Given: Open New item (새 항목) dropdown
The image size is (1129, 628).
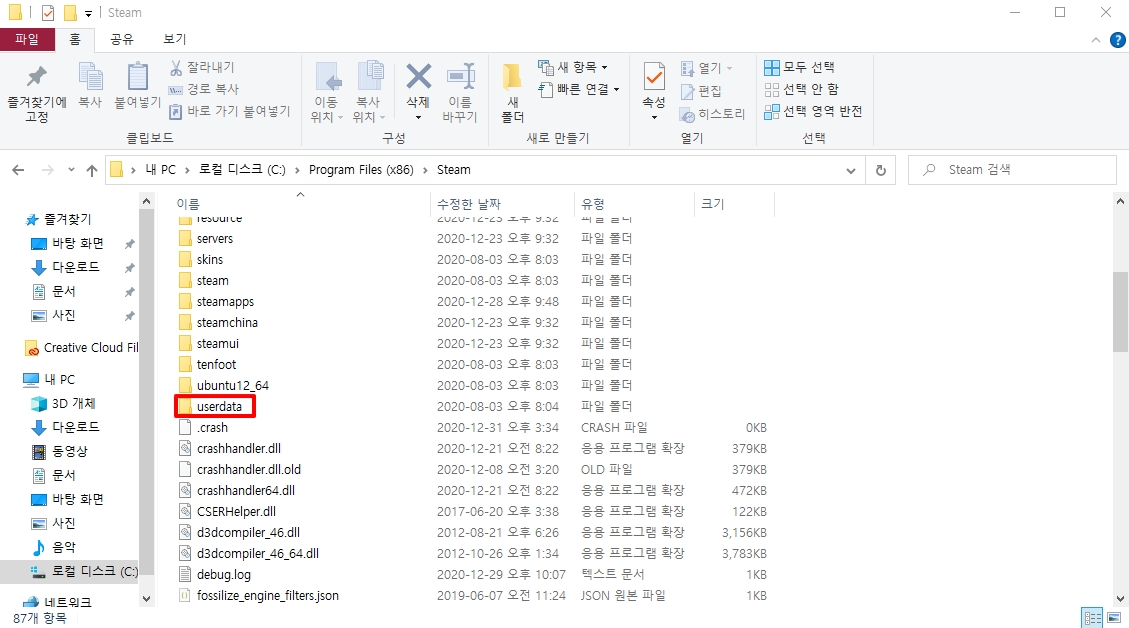Looking at the screenshot, I should pos(573,67).
